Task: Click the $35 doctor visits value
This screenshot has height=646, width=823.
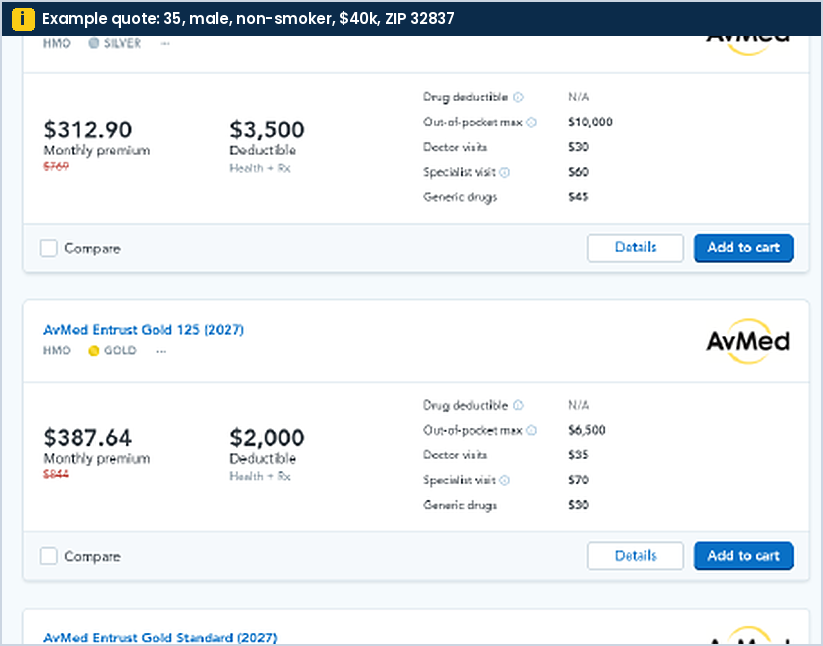Action: (578, 454)
